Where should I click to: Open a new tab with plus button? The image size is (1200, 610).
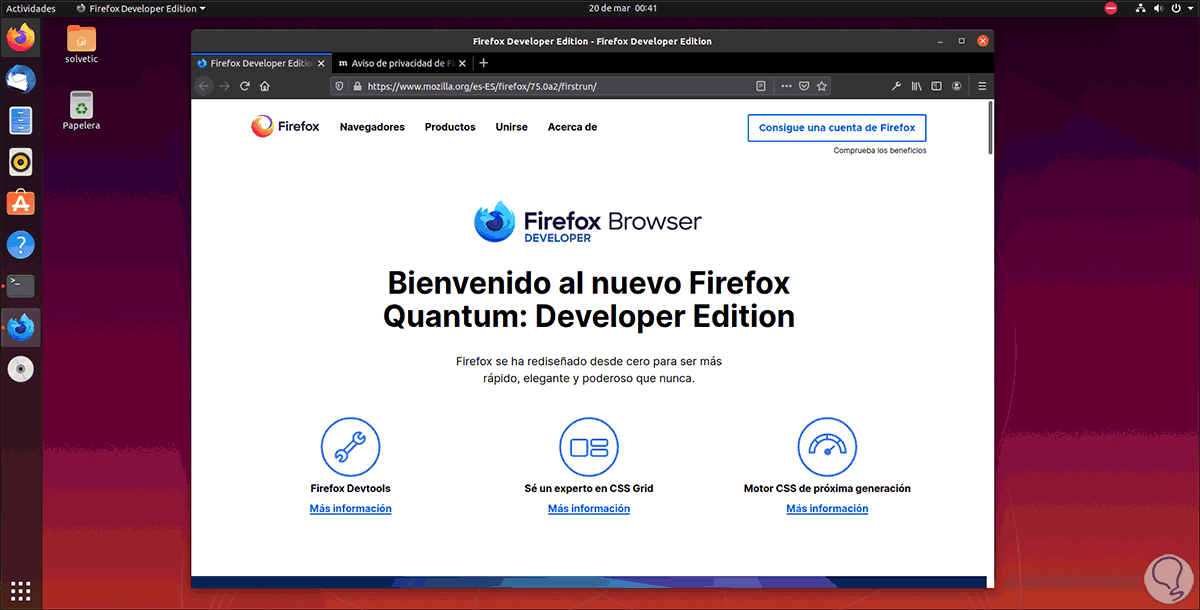click(x=484, y=62)
